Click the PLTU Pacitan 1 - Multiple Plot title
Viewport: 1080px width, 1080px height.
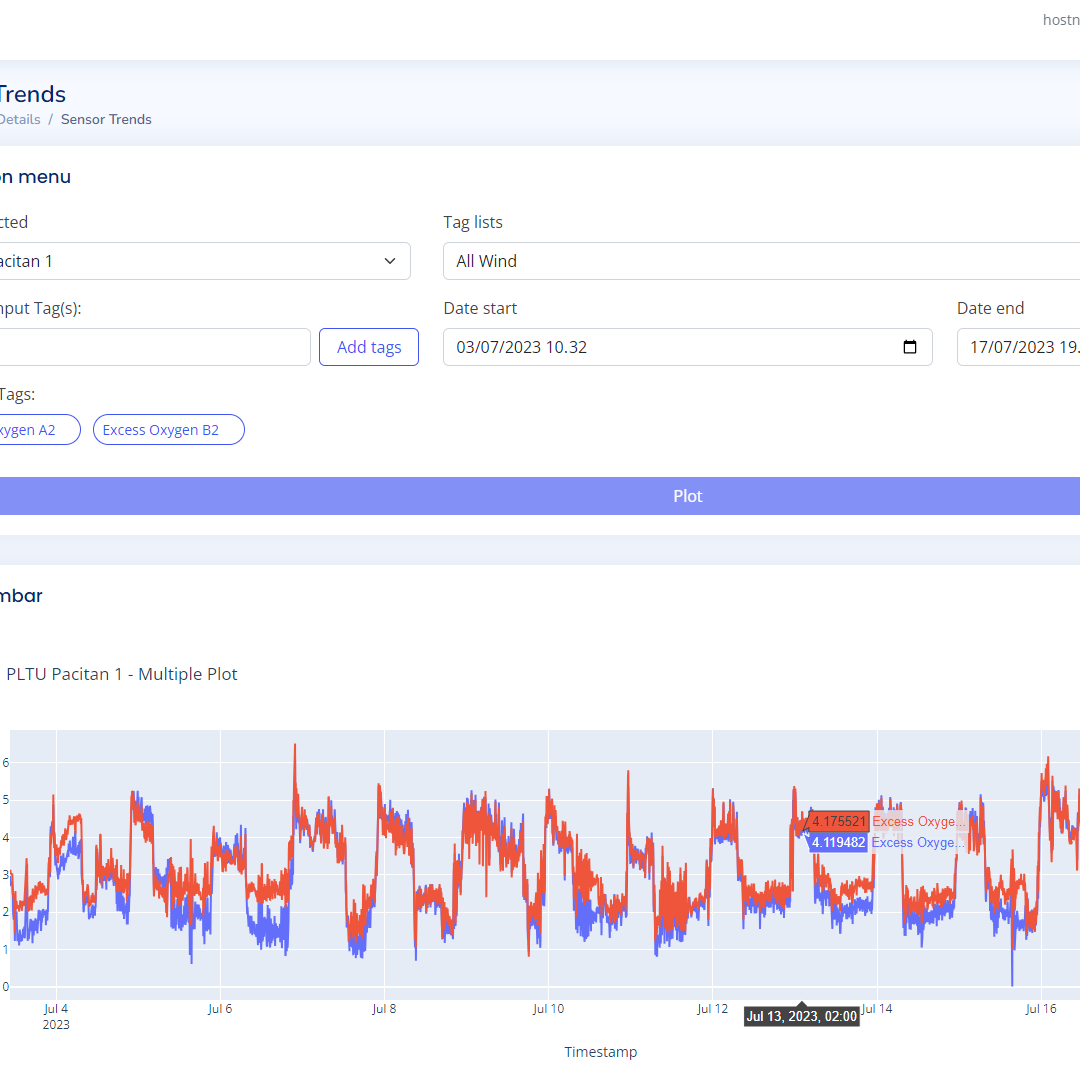tap(122, 674)
